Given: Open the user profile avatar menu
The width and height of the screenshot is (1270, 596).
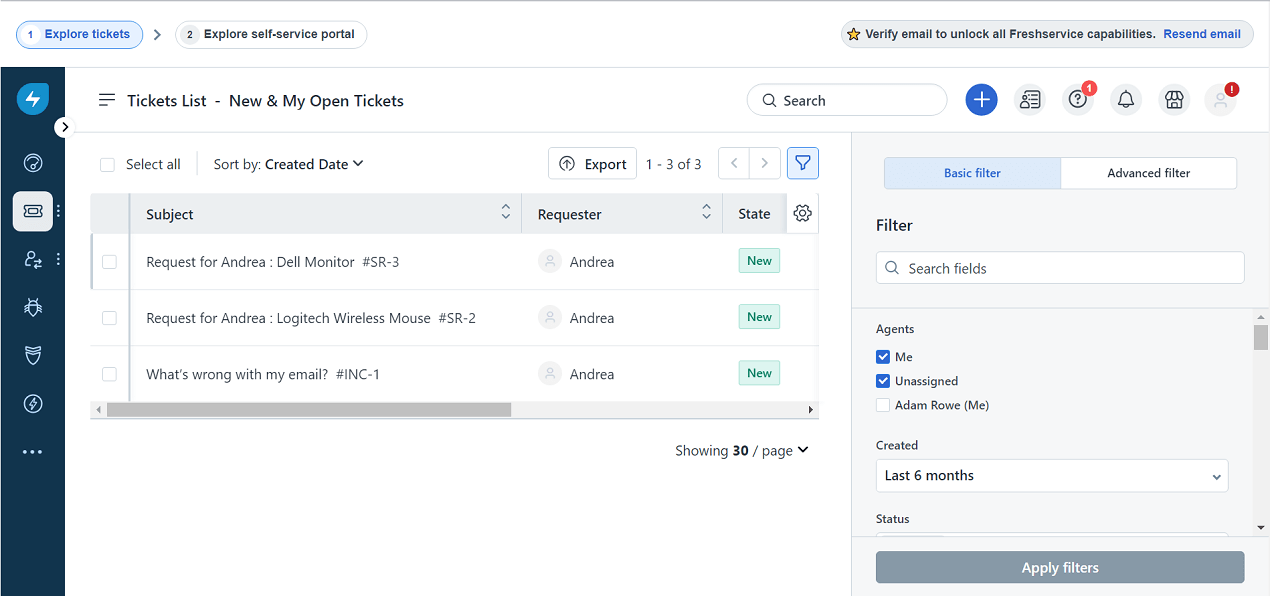Looking at the screenshot, I should [1221, 99].
